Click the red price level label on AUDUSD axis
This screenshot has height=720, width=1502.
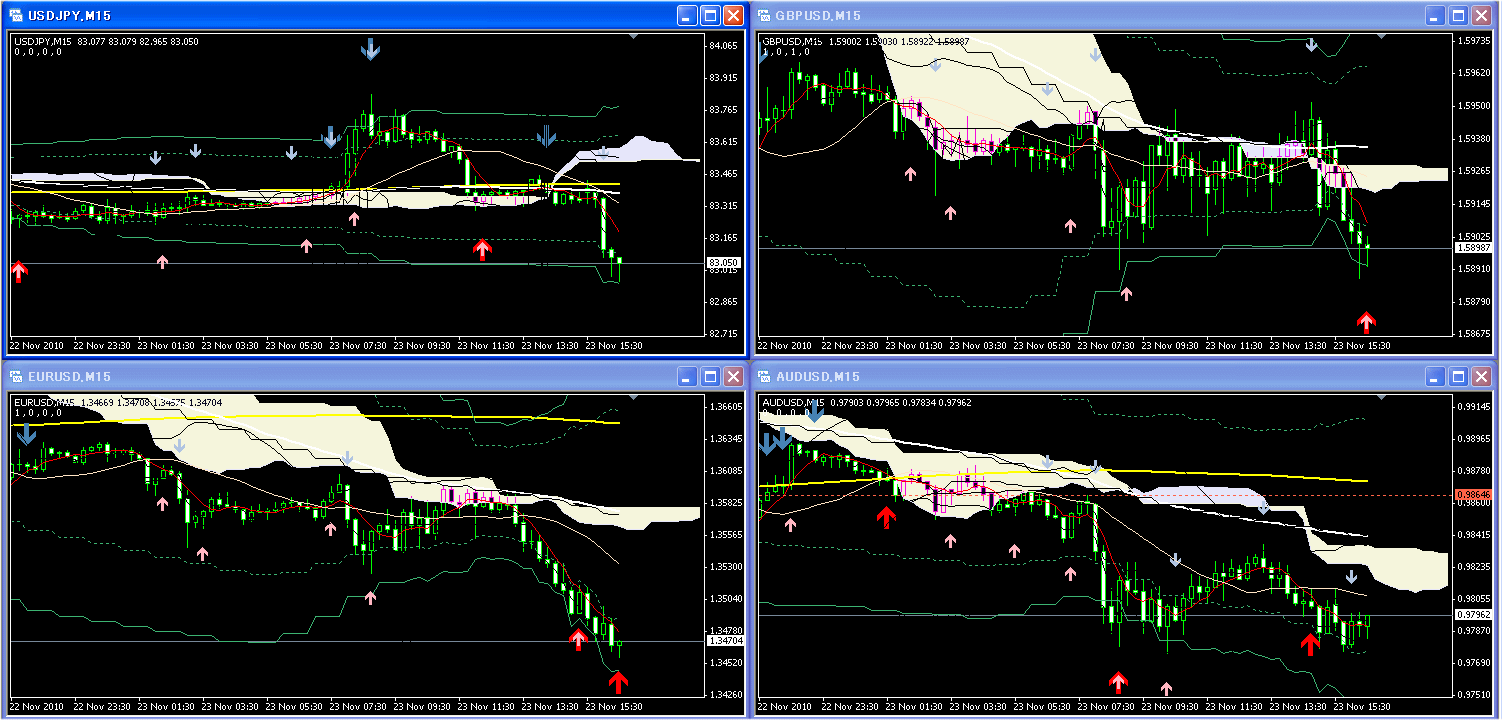tap(1471, 494)
